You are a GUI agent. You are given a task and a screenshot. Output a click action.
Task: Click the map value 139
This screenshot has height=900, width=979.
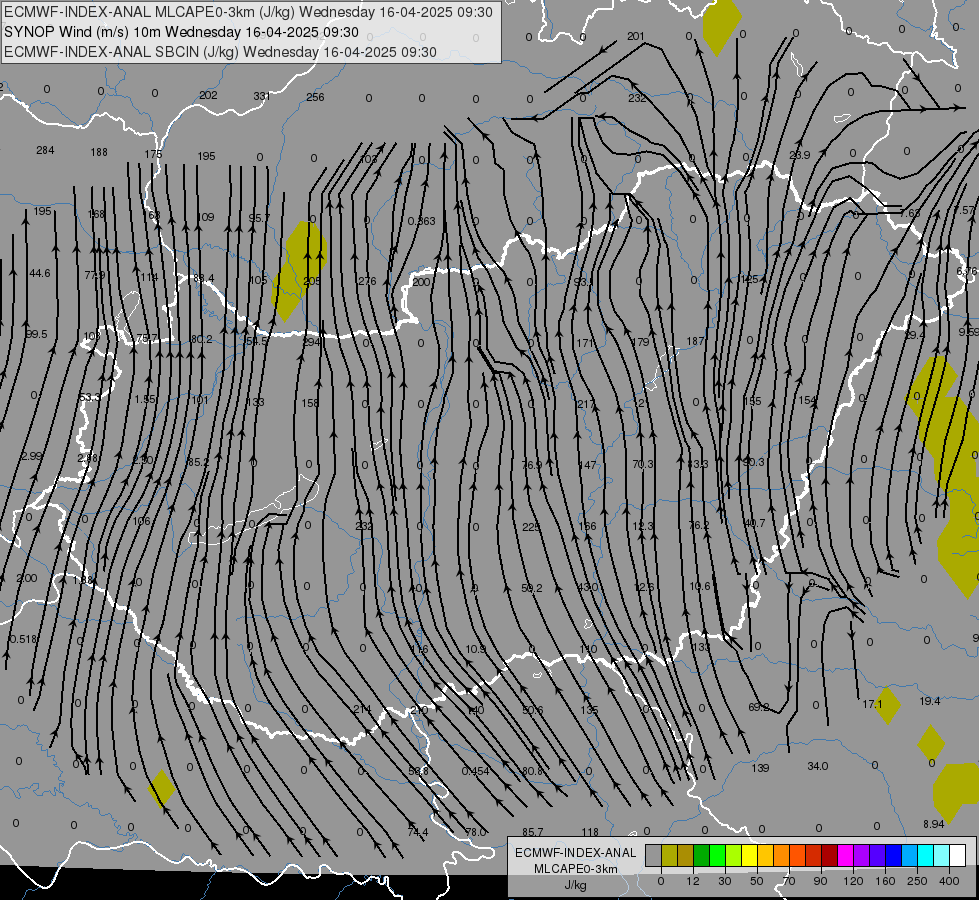(760, 768)
